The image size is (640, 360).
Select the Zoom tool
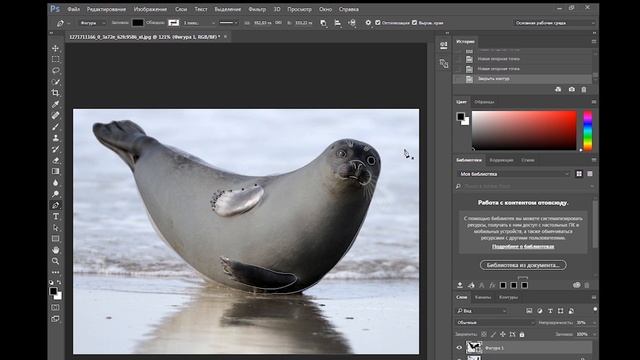pos(56,261)
